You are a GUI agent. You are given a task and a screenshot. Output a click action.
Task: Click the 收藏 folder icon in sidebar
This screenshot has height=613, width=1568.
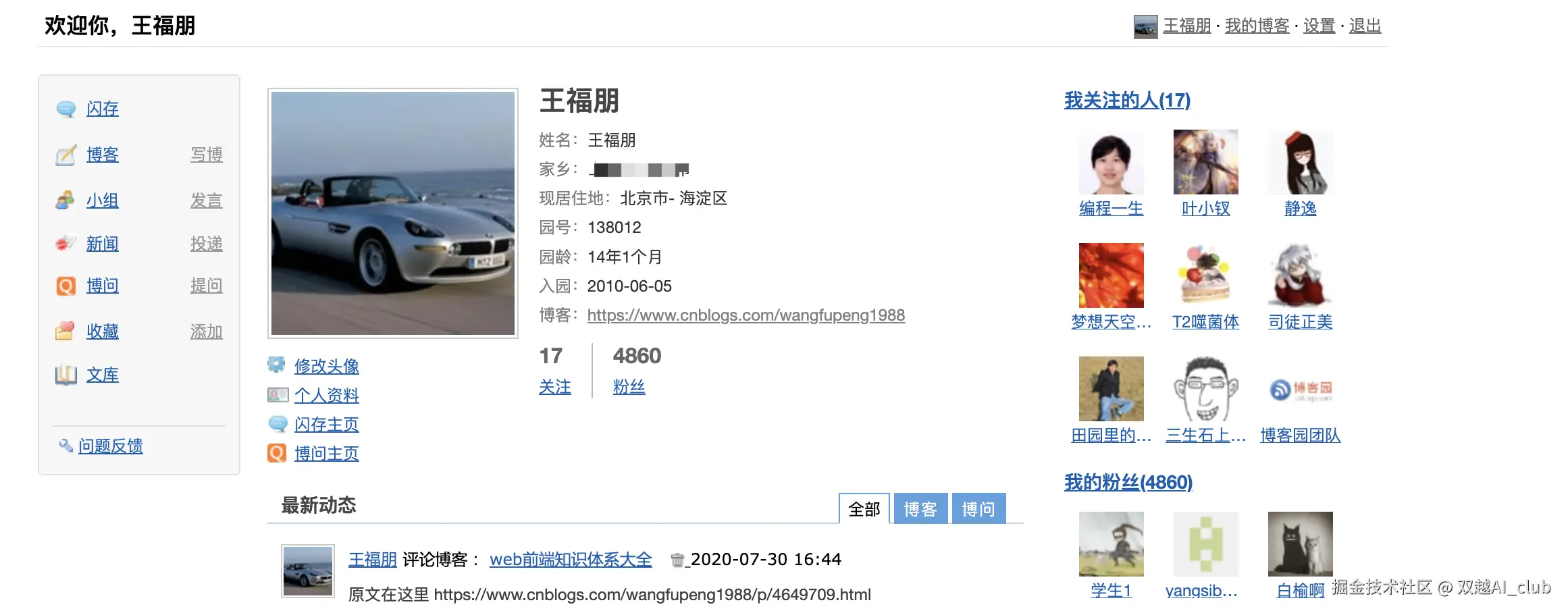click(x=66, y=331)
